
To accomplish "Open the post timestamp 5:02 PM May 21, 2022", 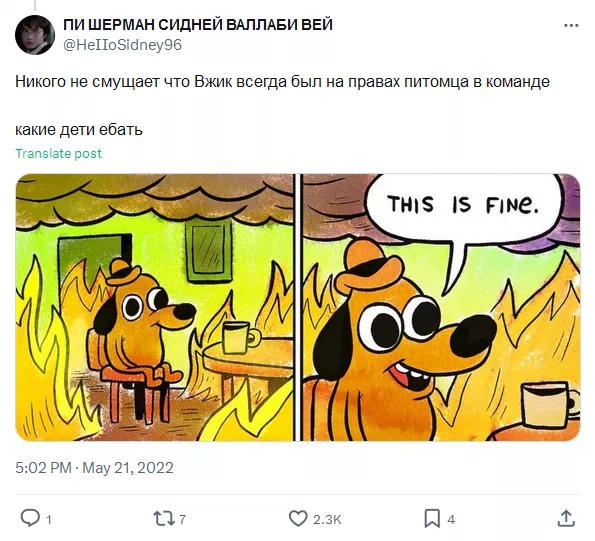I will [94, 467].
